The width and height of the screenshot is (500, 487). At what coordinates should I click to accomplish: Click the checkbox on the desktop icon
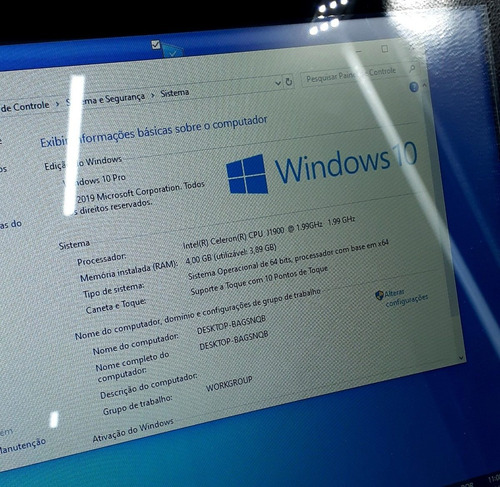(x=156, y=45)
